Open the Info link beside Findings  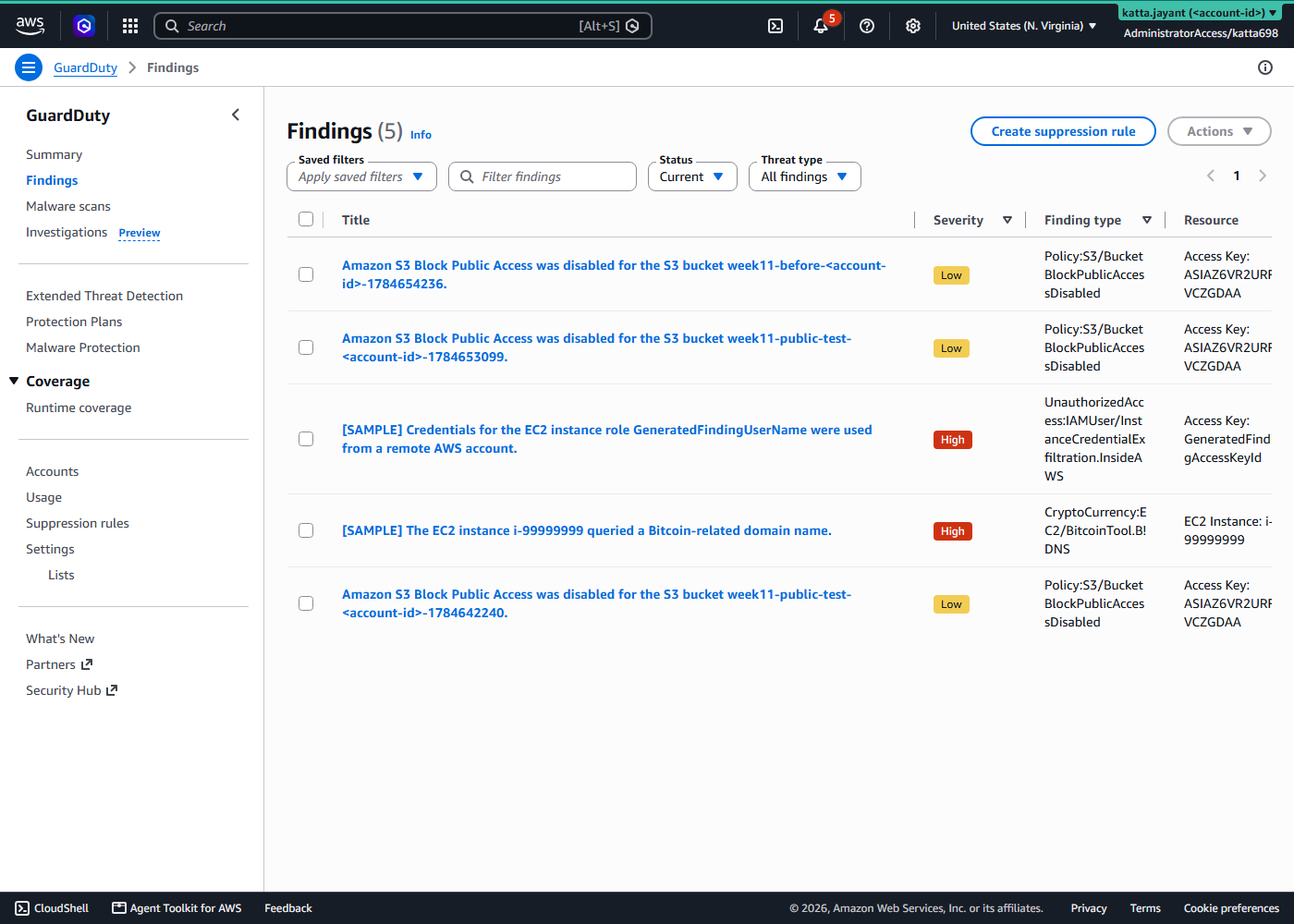tap(421, 135)
